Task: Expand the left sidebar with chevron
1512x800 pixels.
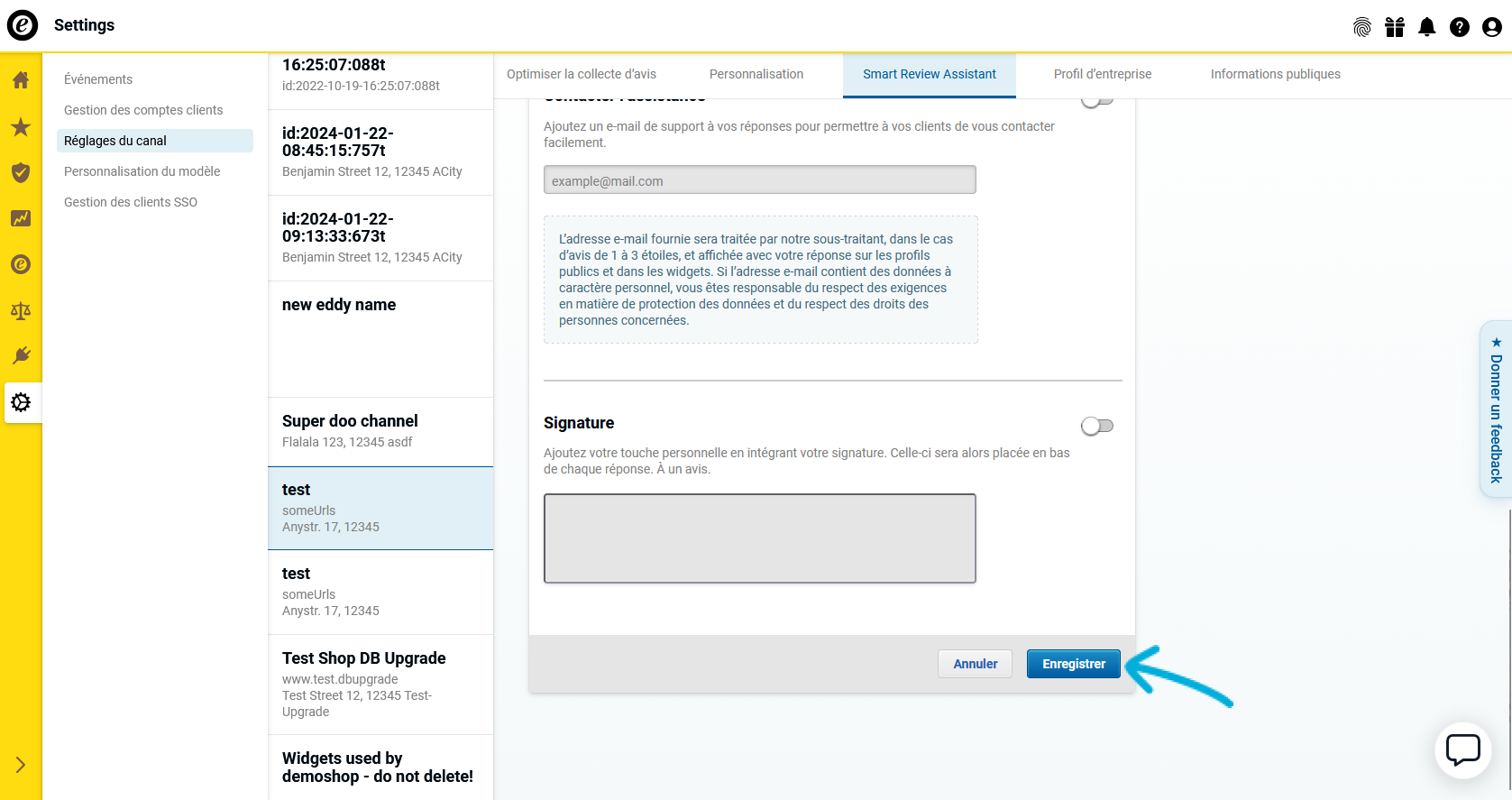Action: pos(21,765)
